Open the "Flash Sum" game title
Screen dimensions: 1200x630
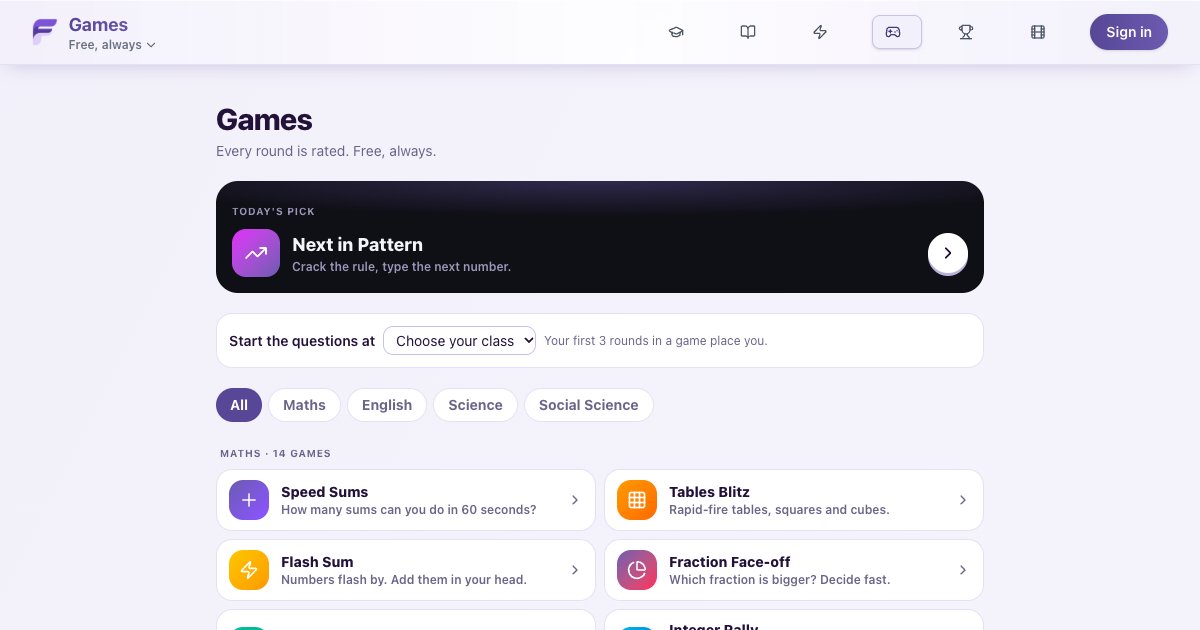[317, 562]
